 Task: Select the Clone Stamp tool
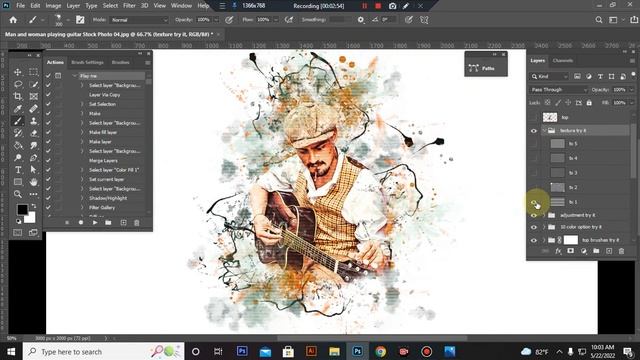[33, 121]
